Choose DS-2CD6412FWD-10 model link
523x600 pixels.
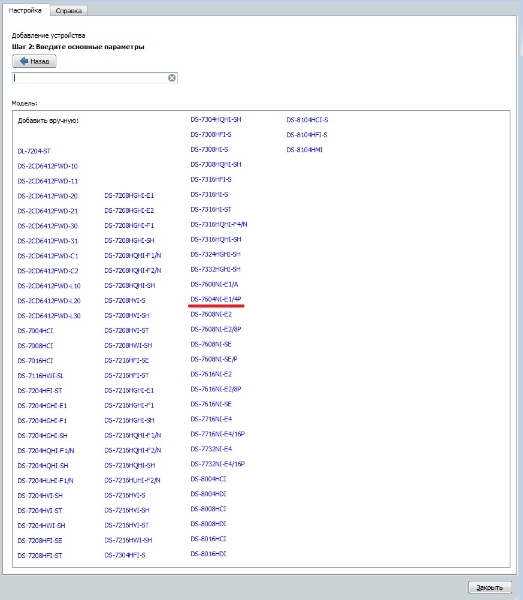(x=47, y=166)
